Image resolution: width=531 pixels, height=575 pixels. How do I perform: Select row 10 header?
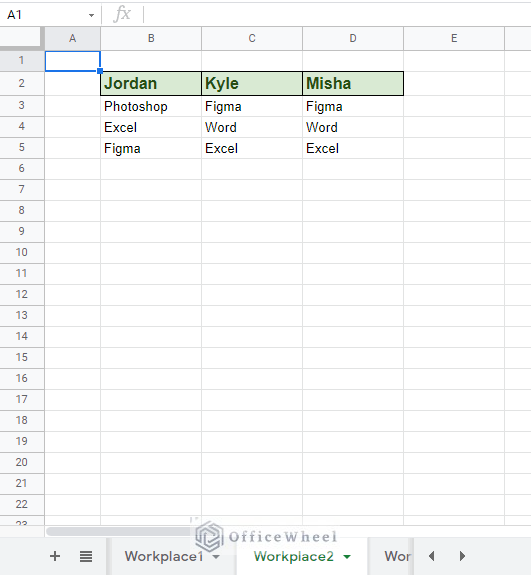pos(22,253)
